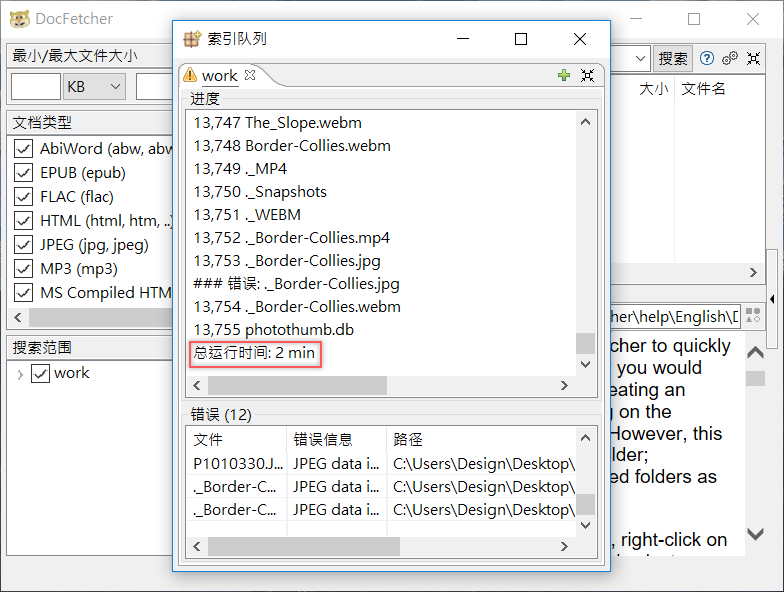Click the 搜索 search button
Image resolution: width=784 pixels, height=592 pixels.
point(672,58)
